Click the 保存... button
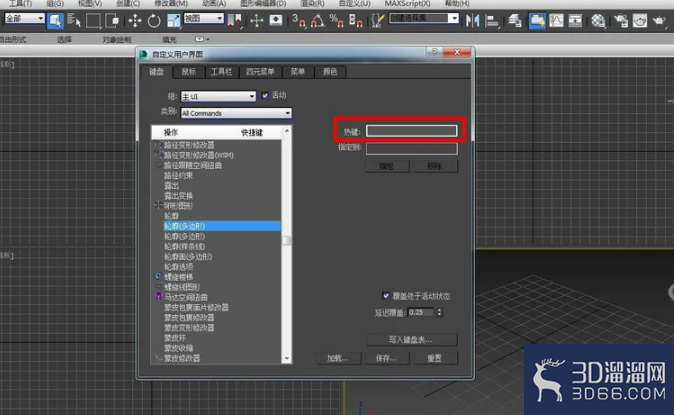674x415 pixels. [x=387, y=358]
